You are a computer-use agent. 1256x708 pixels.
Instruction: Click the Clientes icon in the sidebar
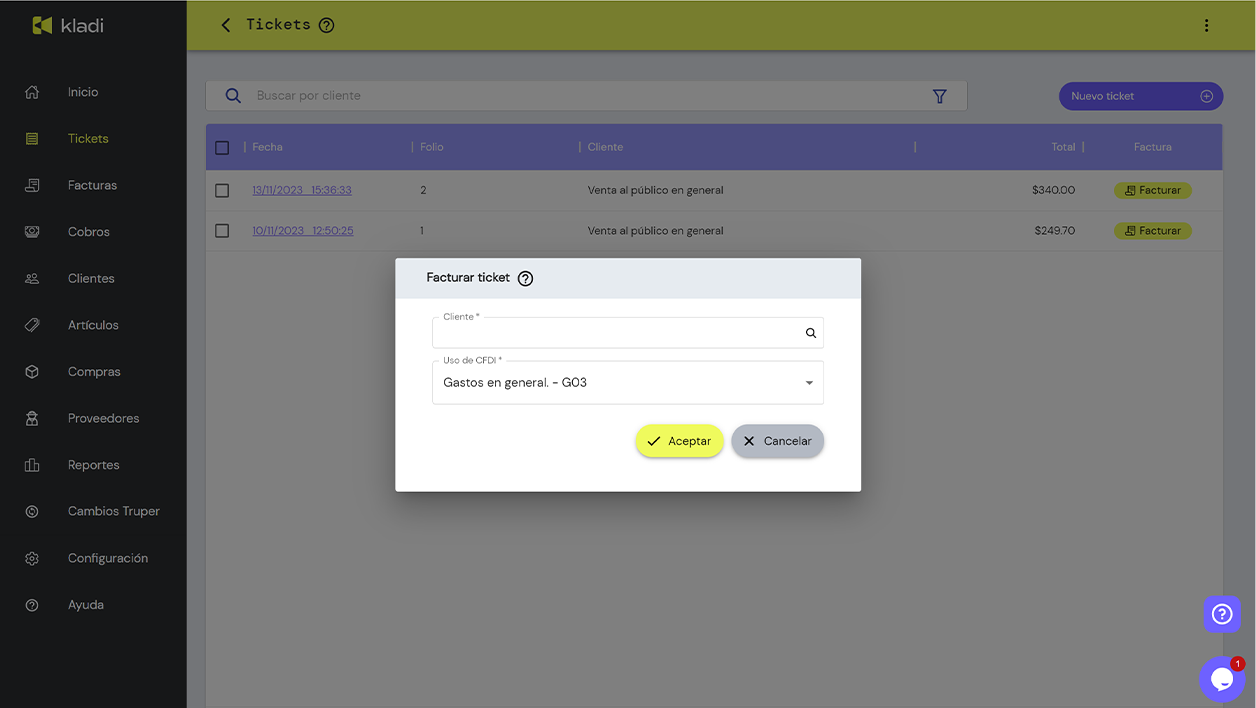coord(31,278)
